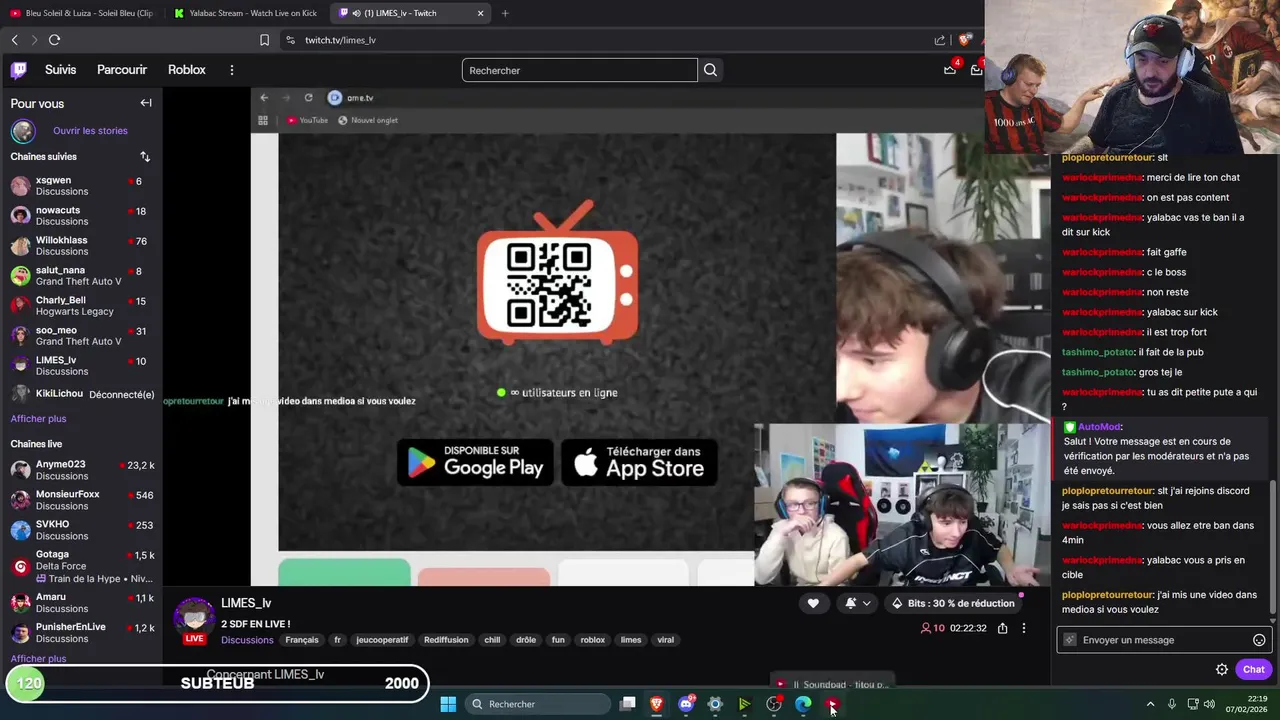Click the search magnifier button on Twitch

click(710, 70)
